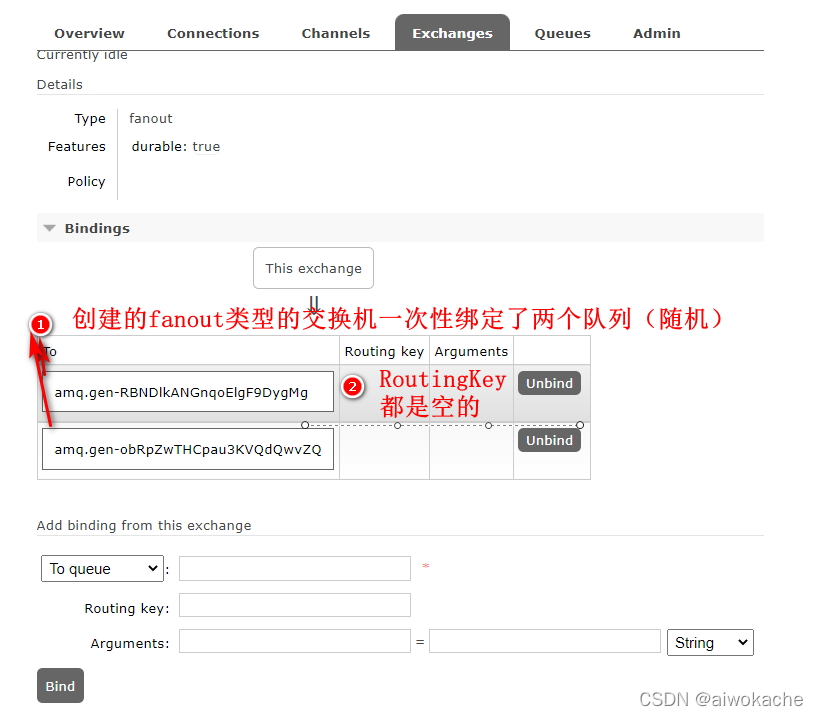Go to the Channels tab
This screenshot has height=716, width=818.
click(x=335, y=33)
